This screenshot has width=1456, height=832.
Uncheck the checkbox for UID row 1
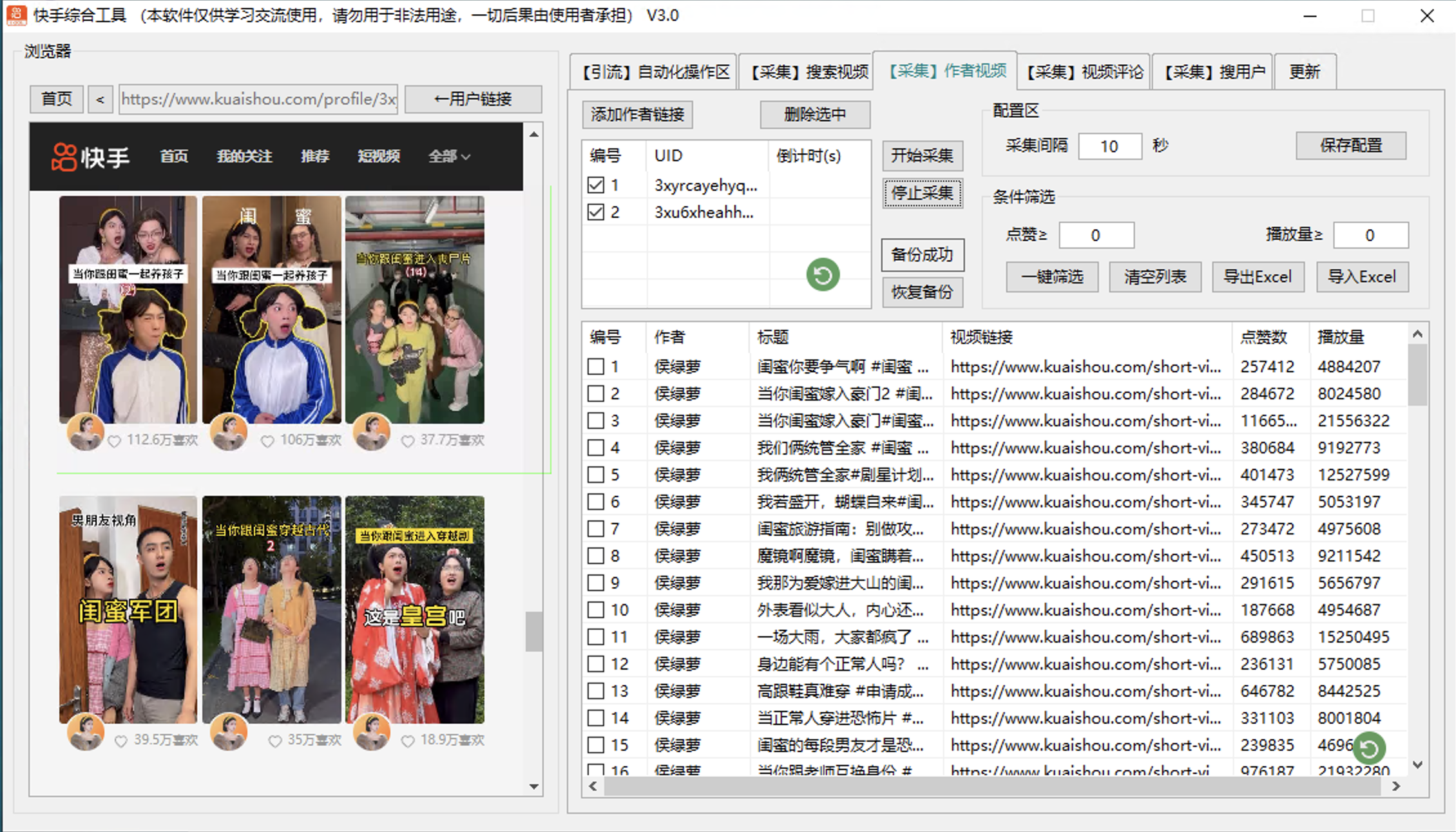point(595,185)
